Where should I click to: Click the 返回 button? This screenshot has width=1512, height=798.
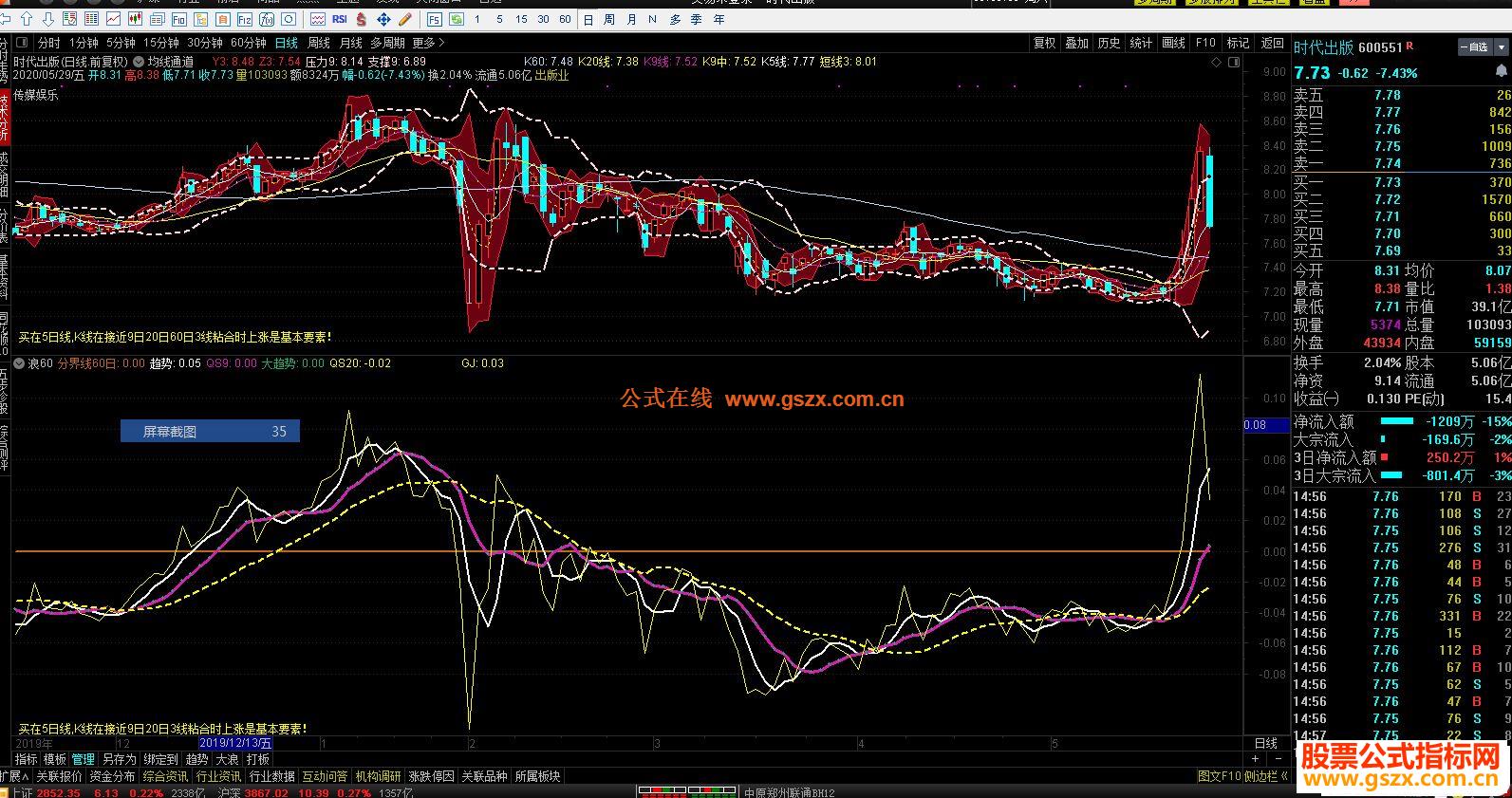pos(1272,43)
